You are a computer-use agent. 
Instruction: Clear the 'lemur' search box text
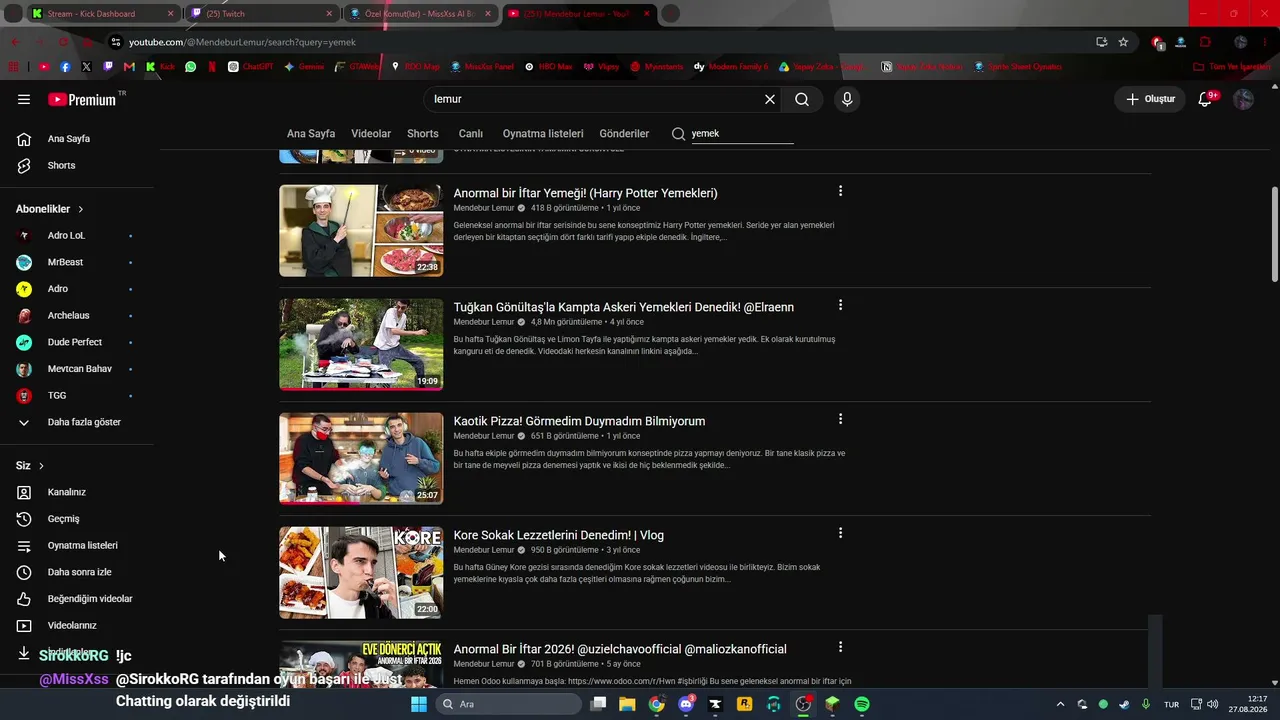pos(770,99)
